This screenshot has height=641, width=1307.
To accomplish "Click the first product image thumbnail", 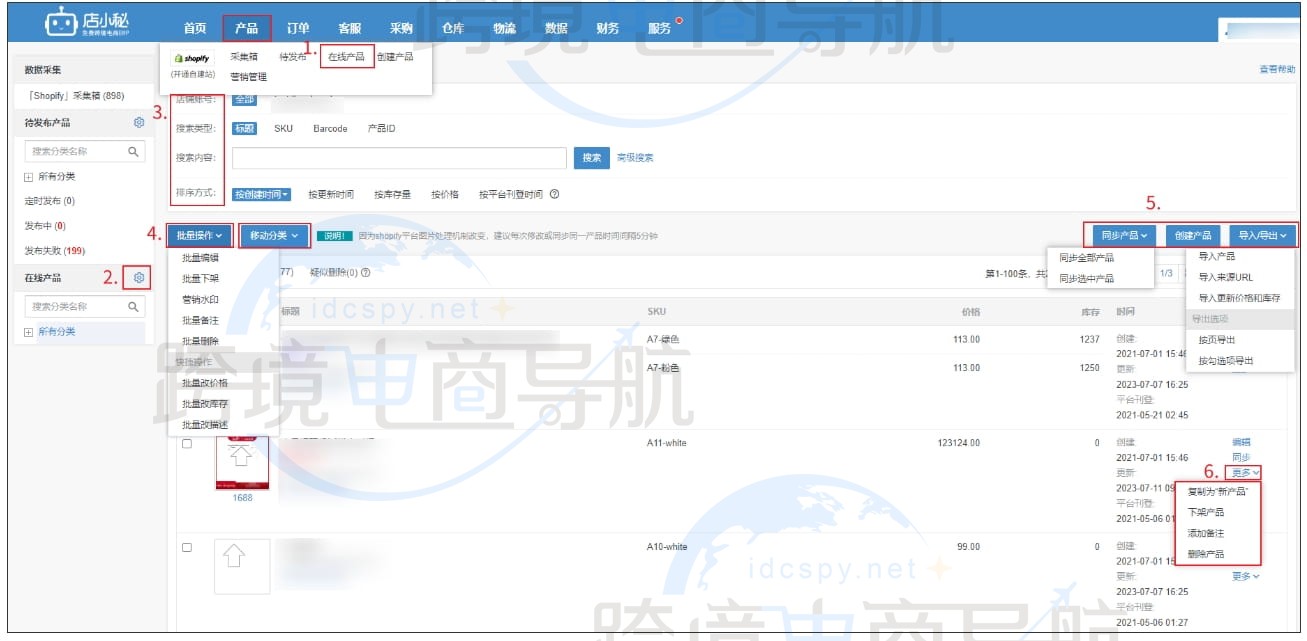I will [242, 460].
